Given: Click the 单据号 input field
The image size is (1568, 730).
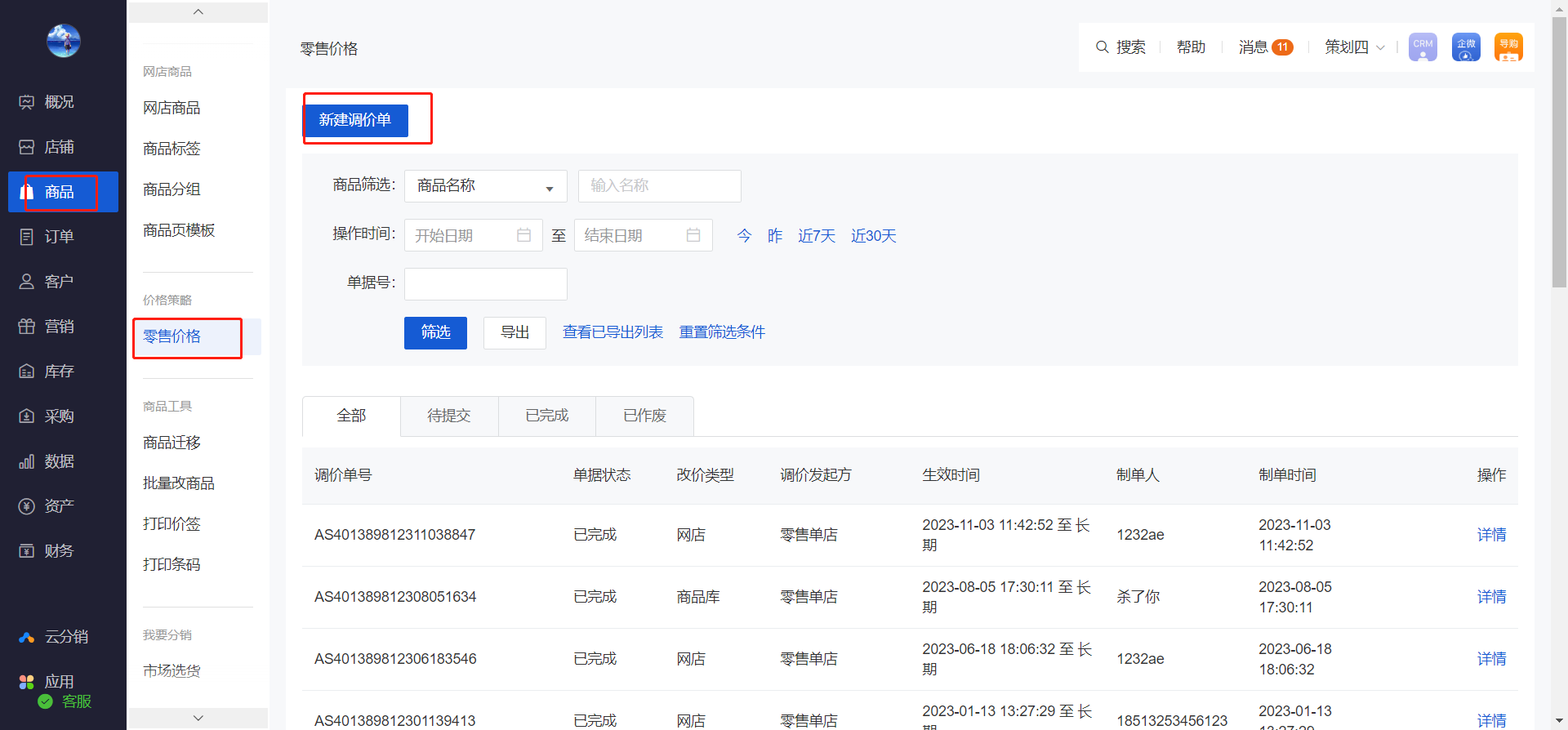Looking at the screenshot, I should pyautogui.click(x=486, y=284).
